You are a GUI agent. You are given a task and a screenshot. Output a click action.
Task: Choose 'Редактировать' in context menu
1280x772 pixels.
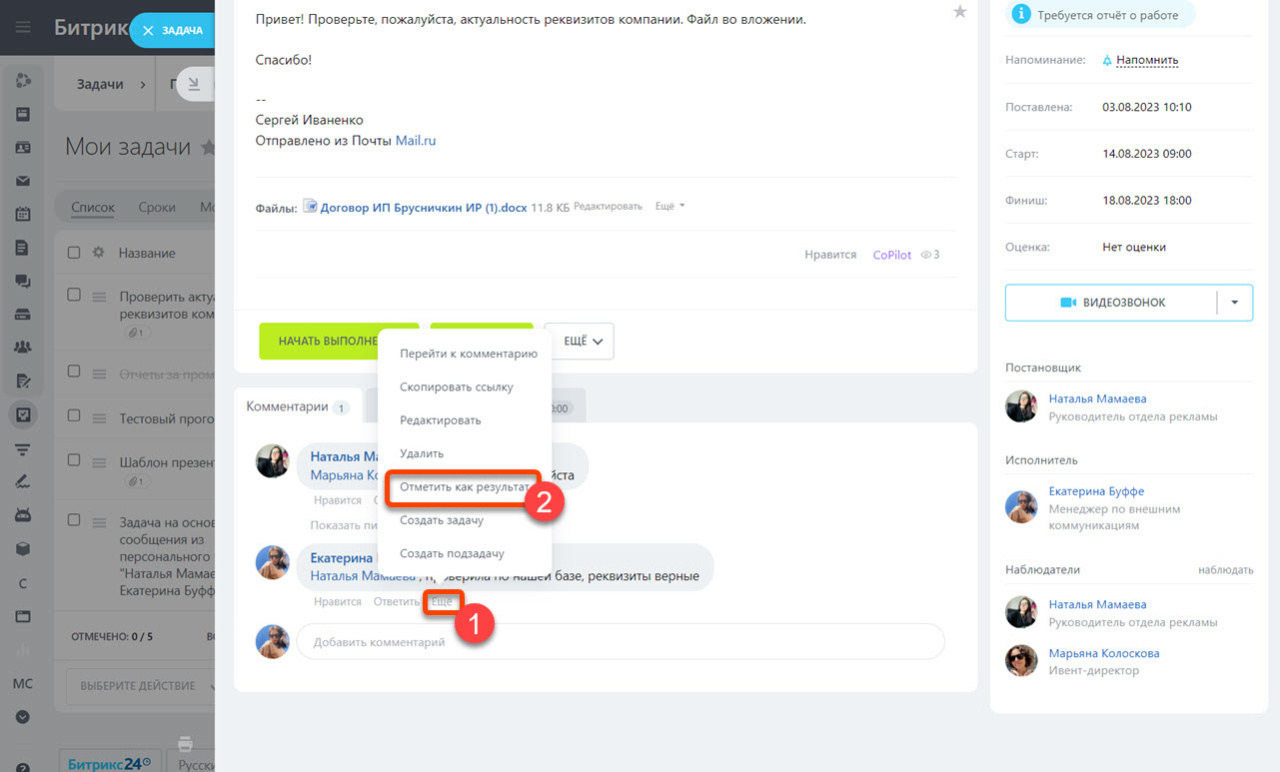coord(440,420)
